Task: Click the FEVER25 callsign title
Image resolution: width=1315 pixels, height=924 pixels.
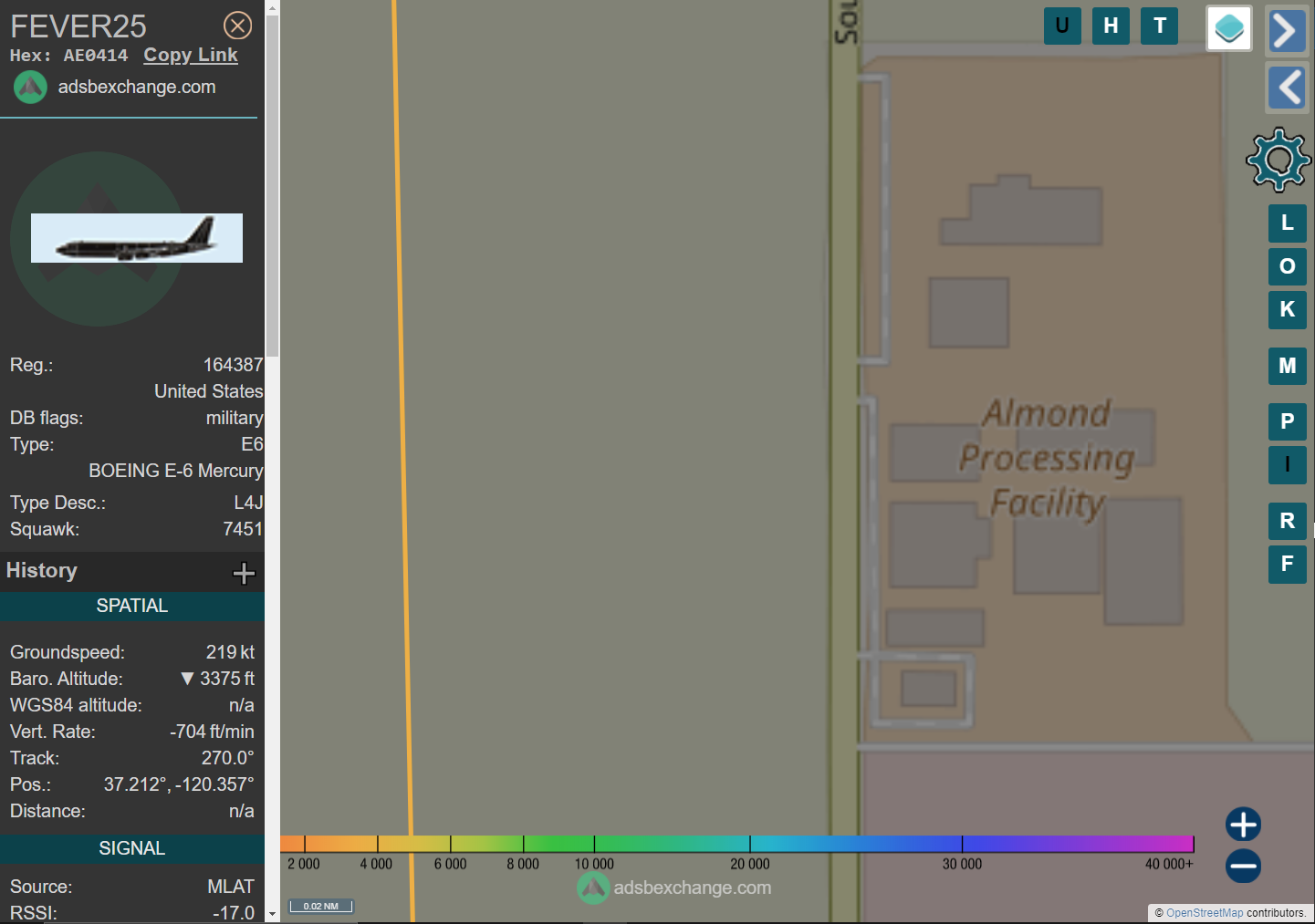Action: click(78, 26)
